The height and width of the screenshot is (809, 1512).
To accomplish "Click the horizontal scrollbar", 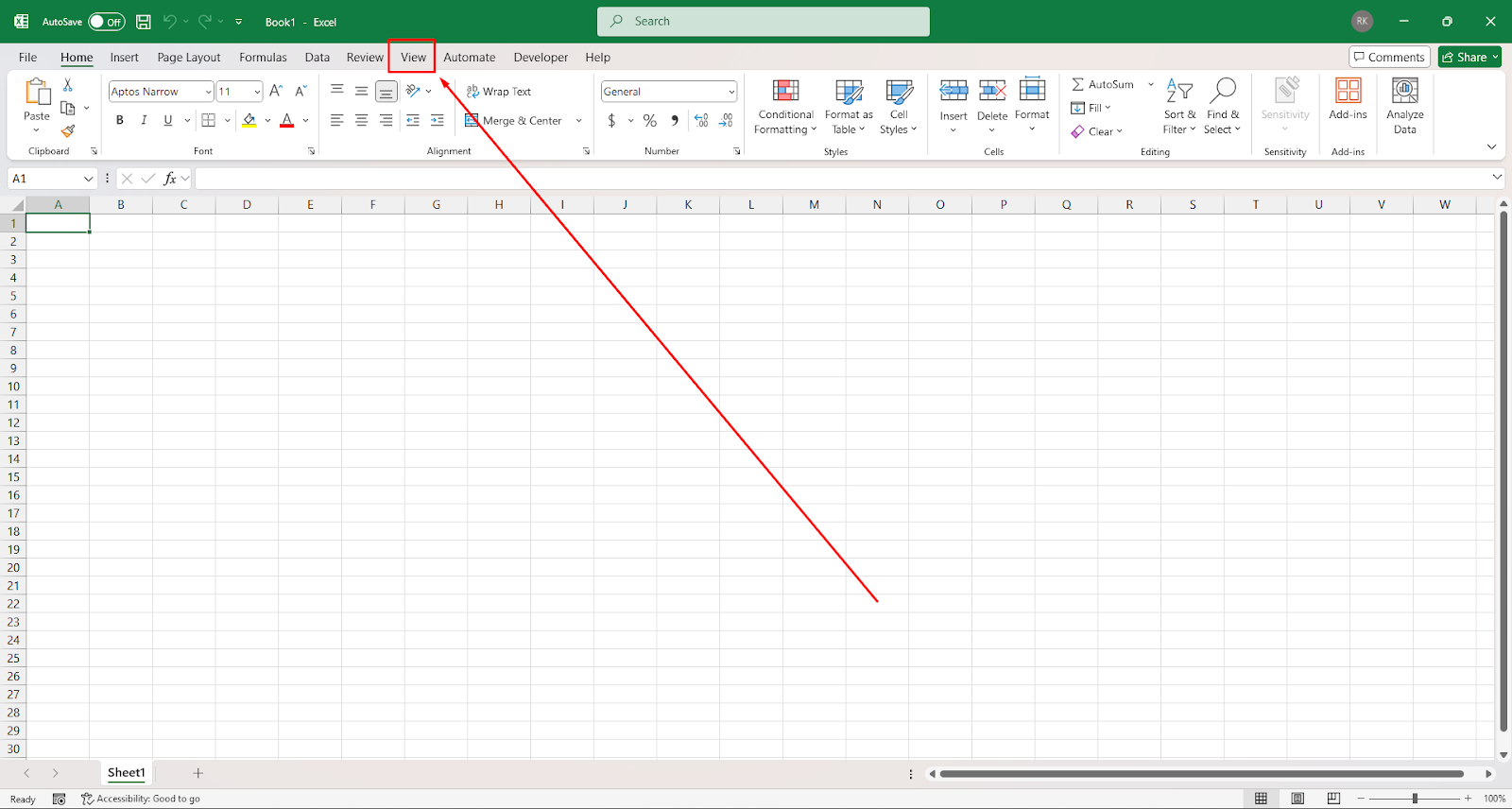I will pyautogui.click(x=1201, y=774).
